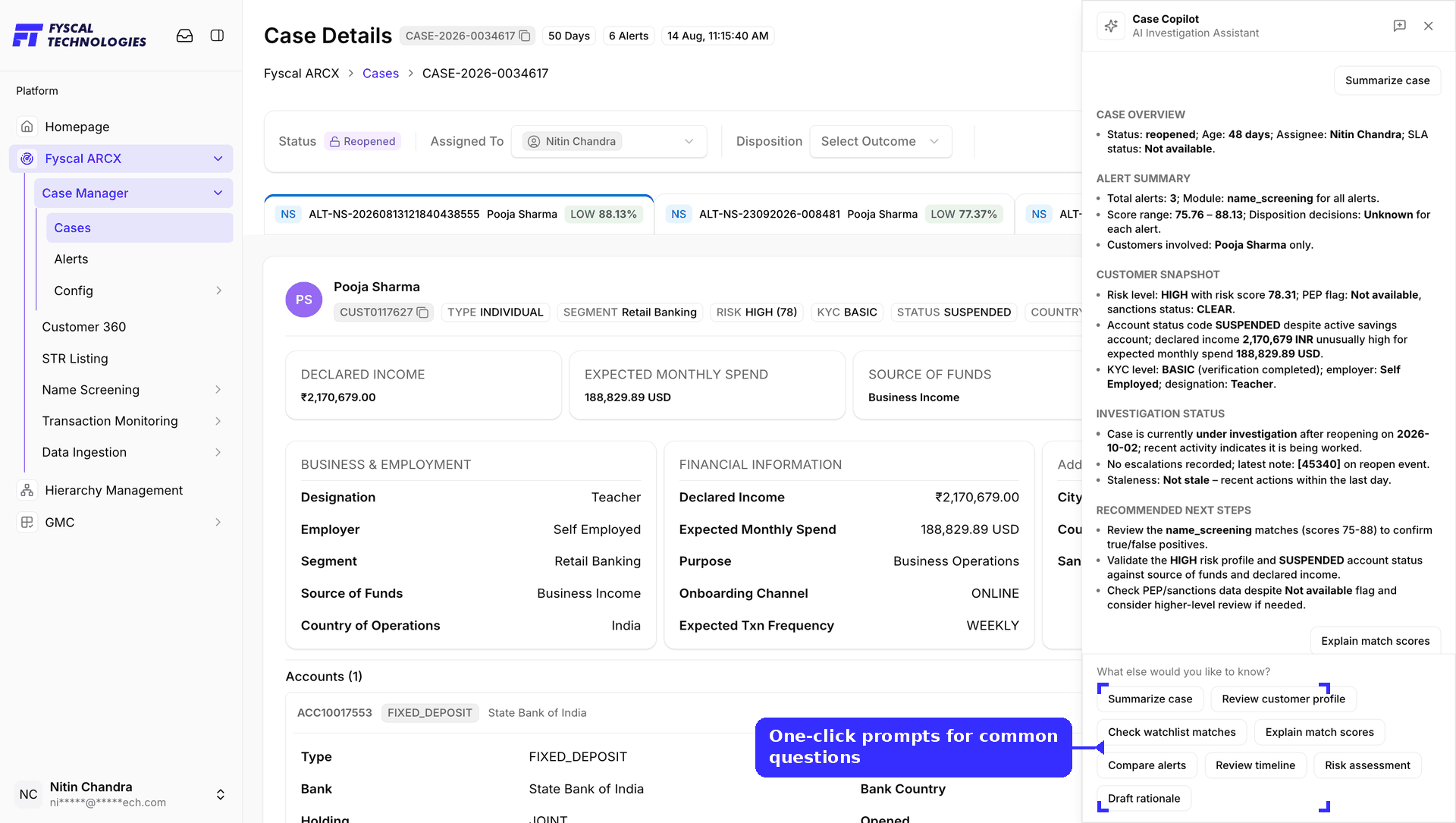Copy case ID CASE-2026-0034617 icon

[525, 36]
